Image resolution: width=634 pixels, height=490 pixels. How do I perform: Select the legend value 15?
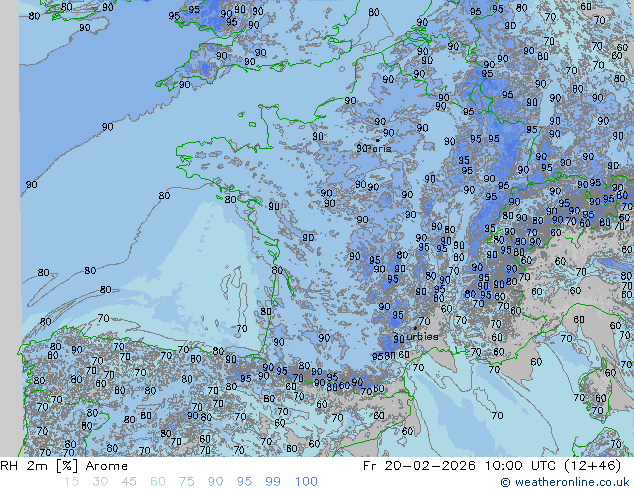pyautogui.click(x=71, y=482)
